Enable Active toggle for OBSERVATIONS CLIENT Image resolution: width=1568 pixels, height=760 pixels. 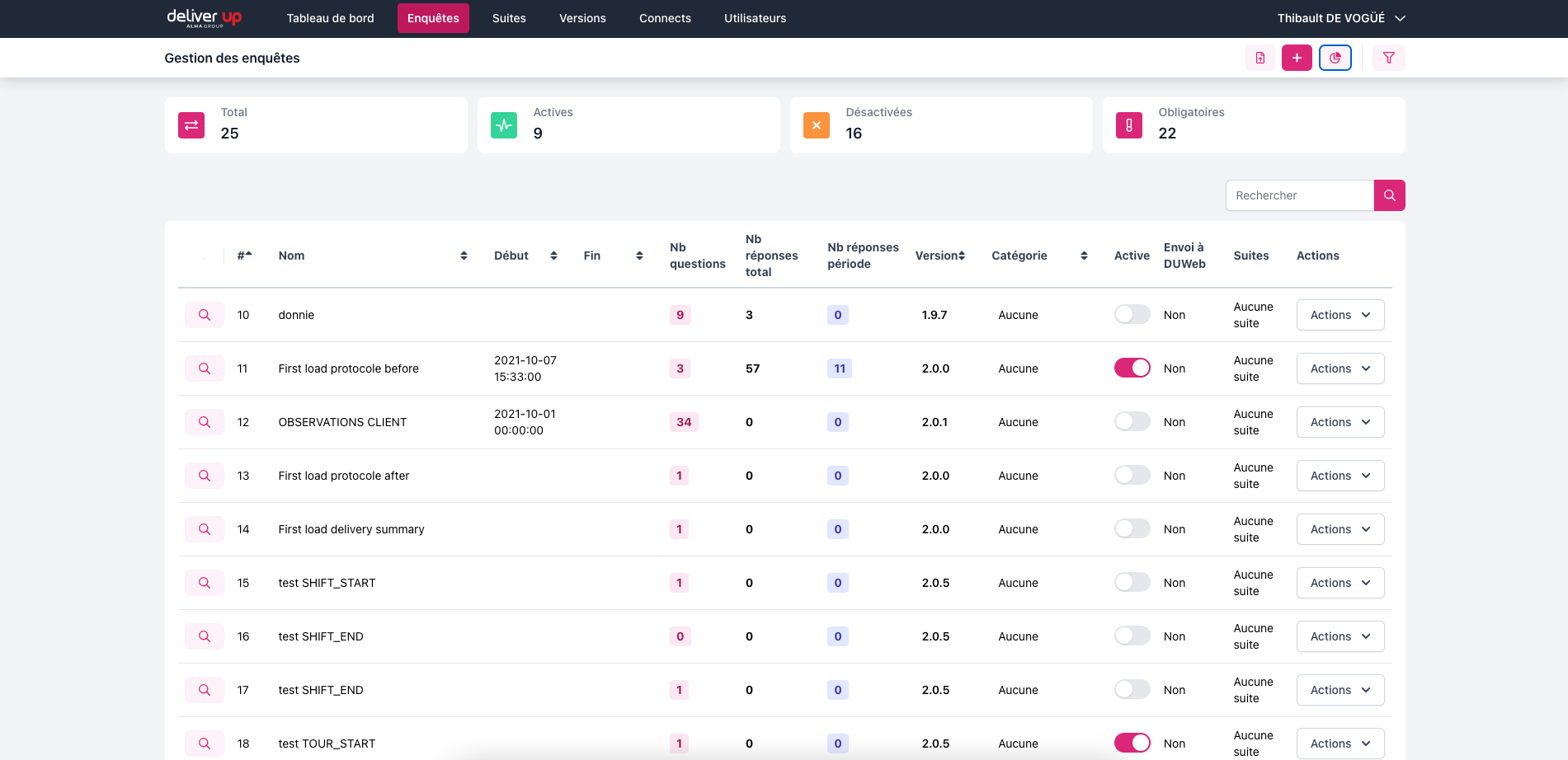point(1132,421)
